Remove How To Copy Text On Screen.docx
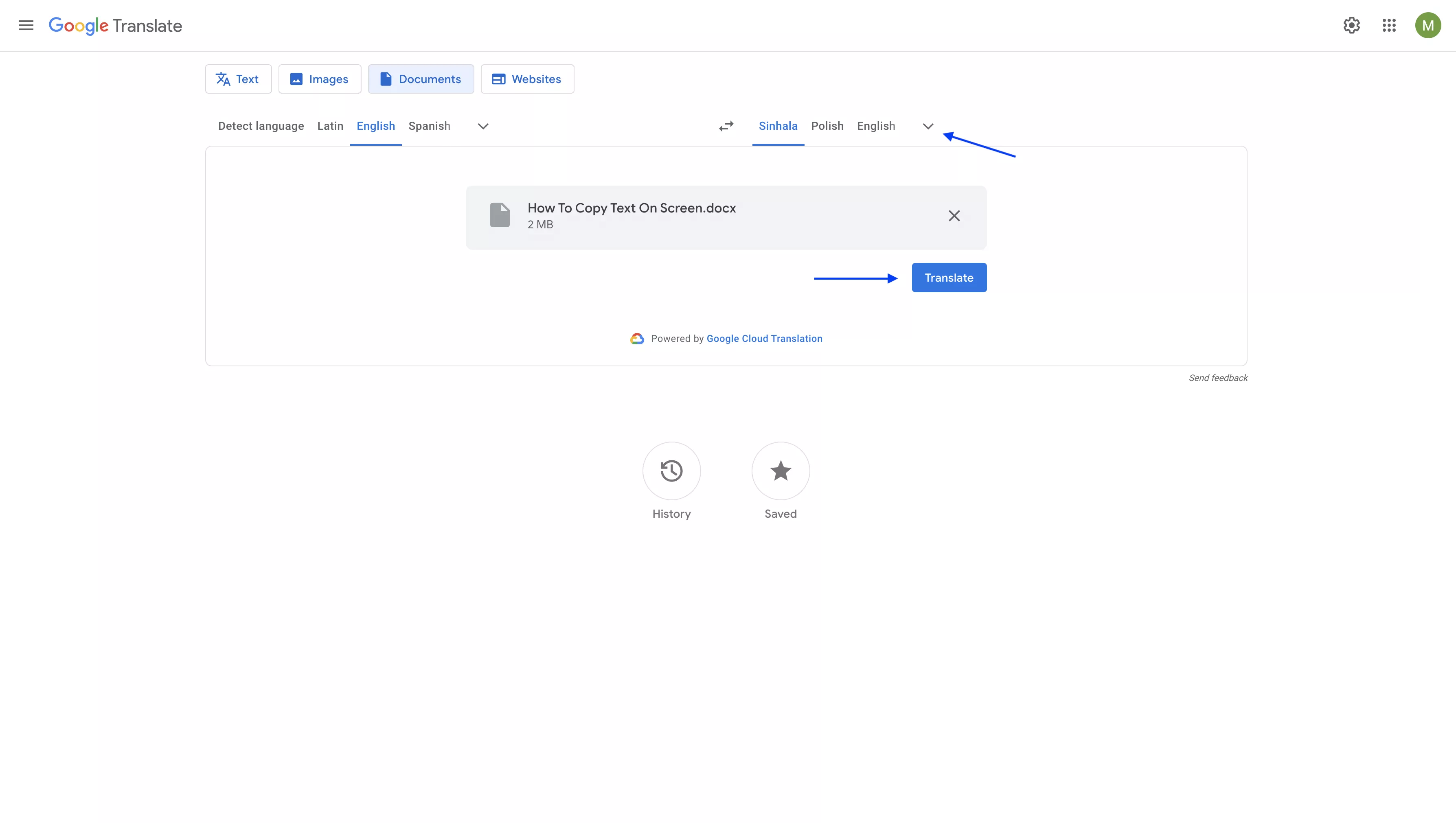Screen dimensions: 1456x823 coord(954,215)
